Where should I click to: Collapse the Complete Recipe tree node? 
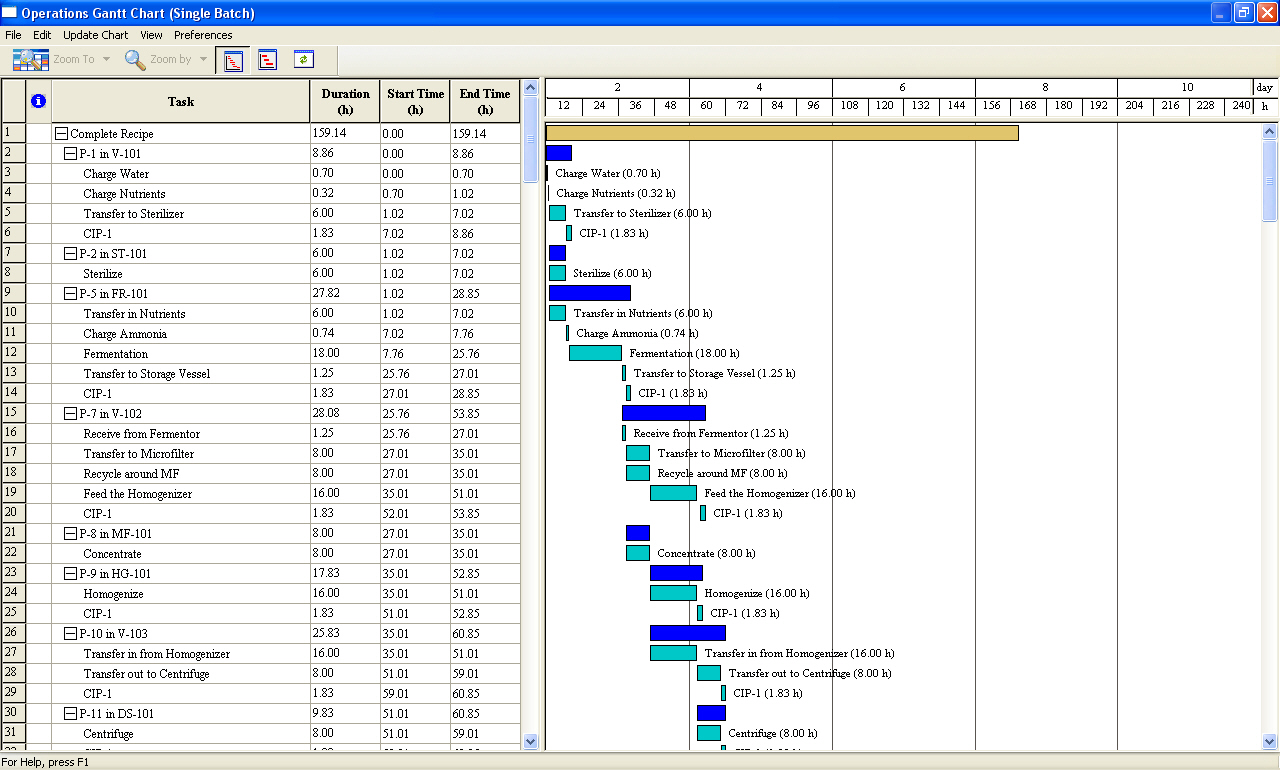[x=62, y=134]
